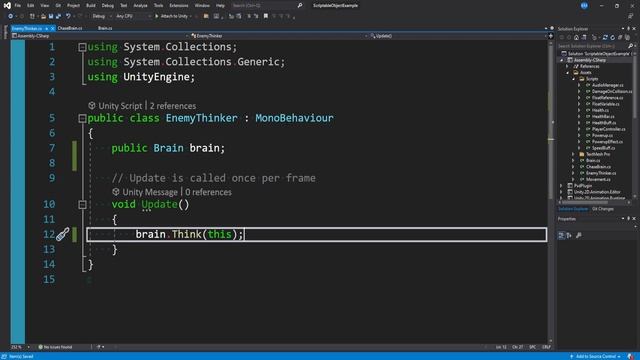Open the Test menu
The image size is (640, 360).
click(124, 6)
